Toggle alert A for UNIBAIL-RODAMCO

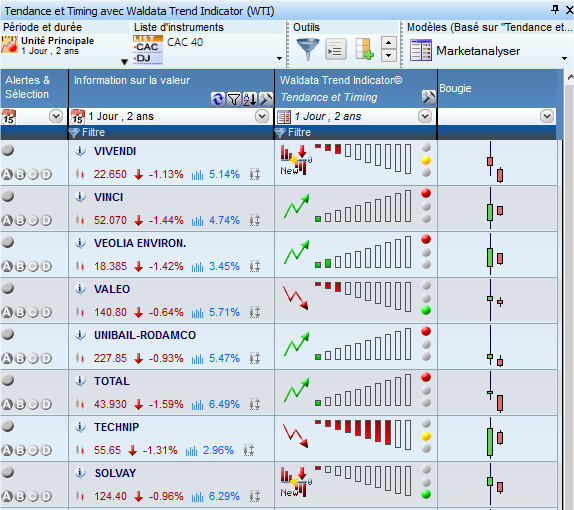[x=7, y=358]
